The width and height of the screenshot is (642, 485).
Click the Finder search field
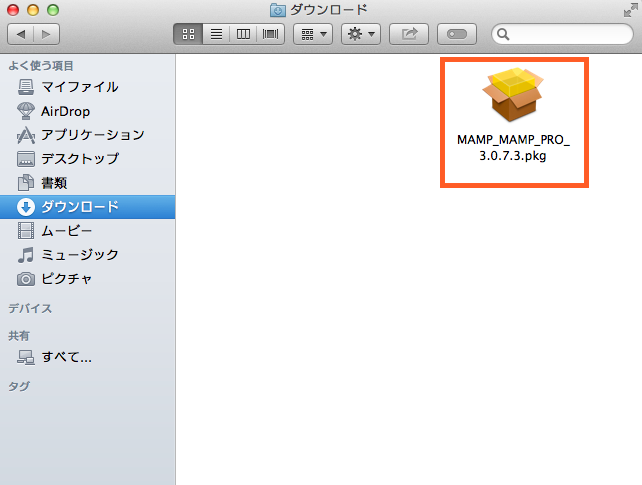pos(560,34)
